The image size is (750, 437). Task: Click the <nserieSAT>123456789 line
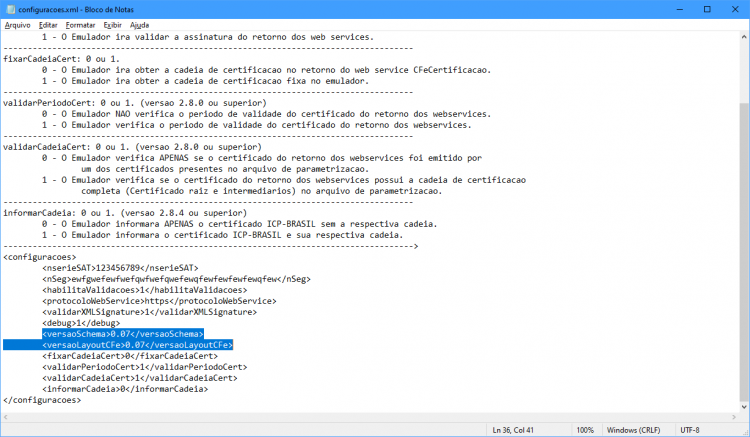click(120, 268)
